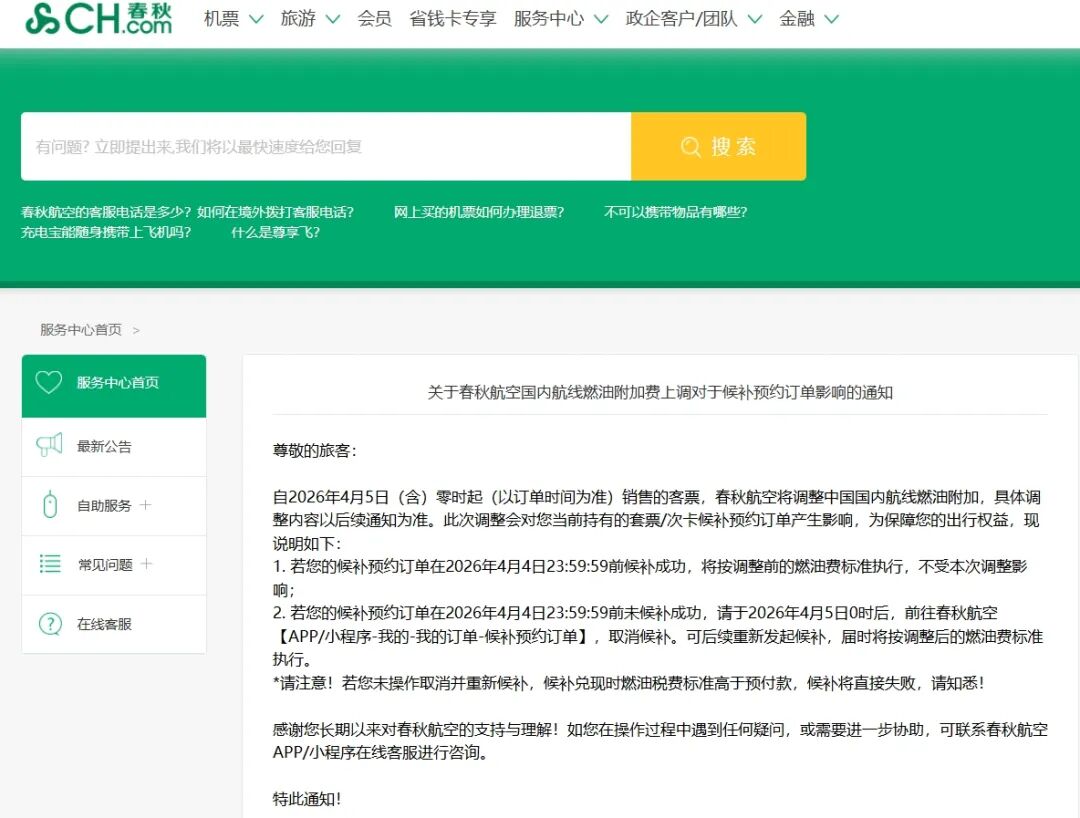1080x818 pixels.
Task: Open the 金融 menu
Action: click(x=797, y=19)
